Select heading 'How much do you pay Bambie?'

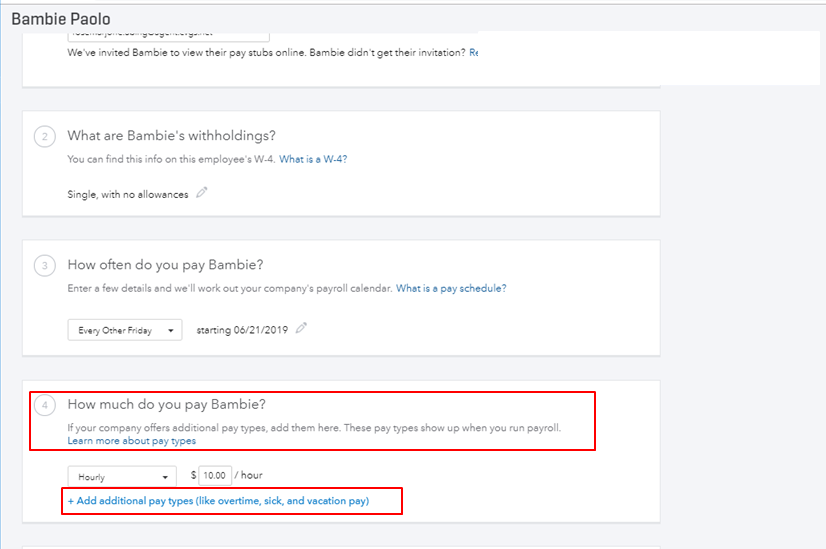tap(166, 405)
